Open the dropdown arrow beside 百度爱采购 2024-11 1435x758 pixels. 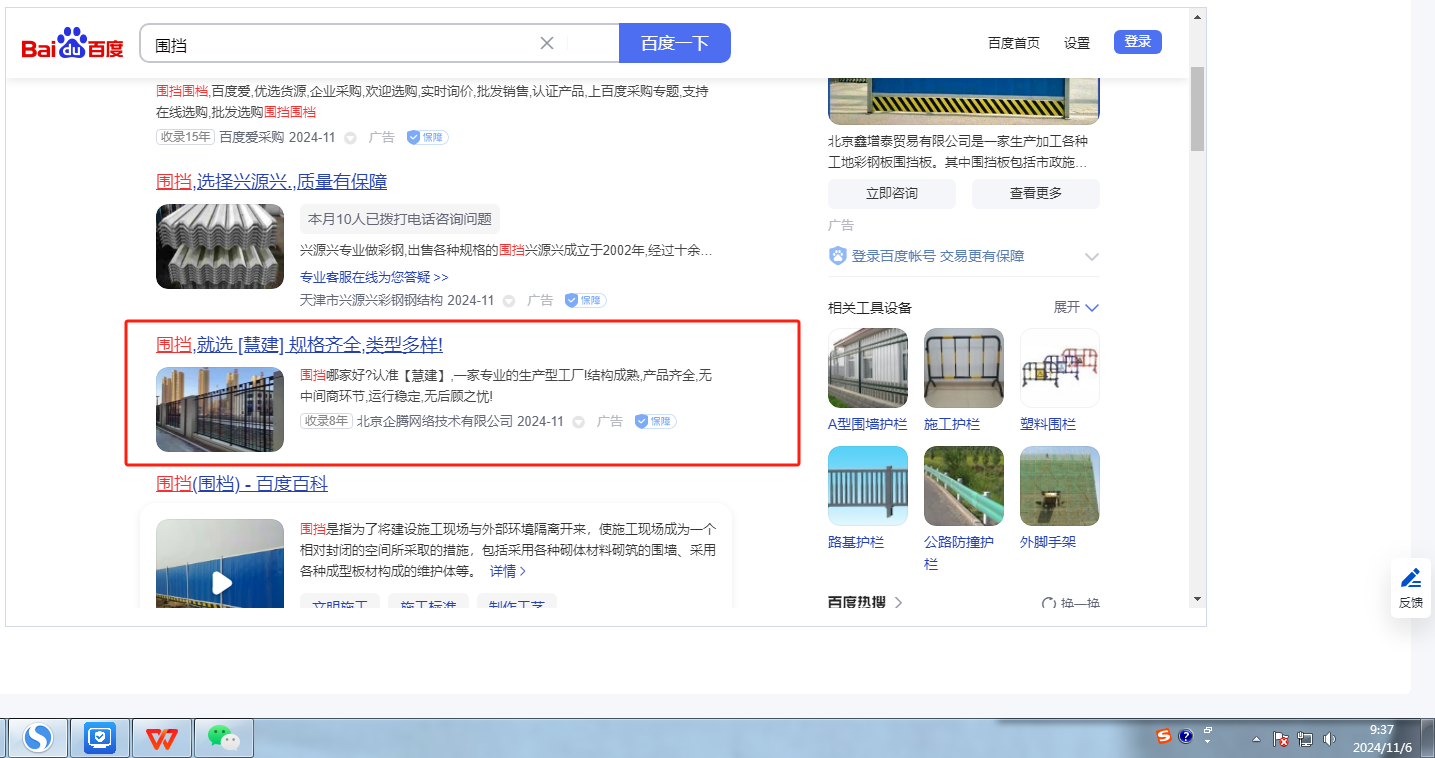pos(350,138)
